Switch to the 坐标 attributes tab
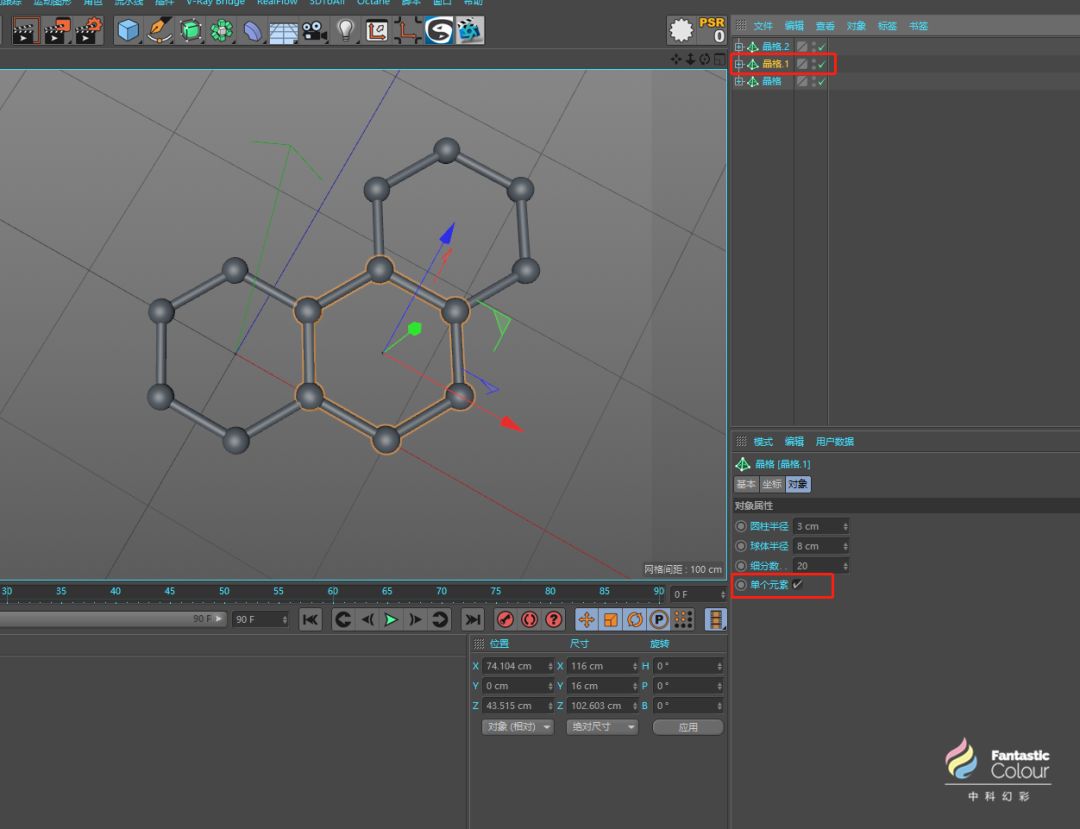Screen dimensions: 1080x829 coord(772,484)
